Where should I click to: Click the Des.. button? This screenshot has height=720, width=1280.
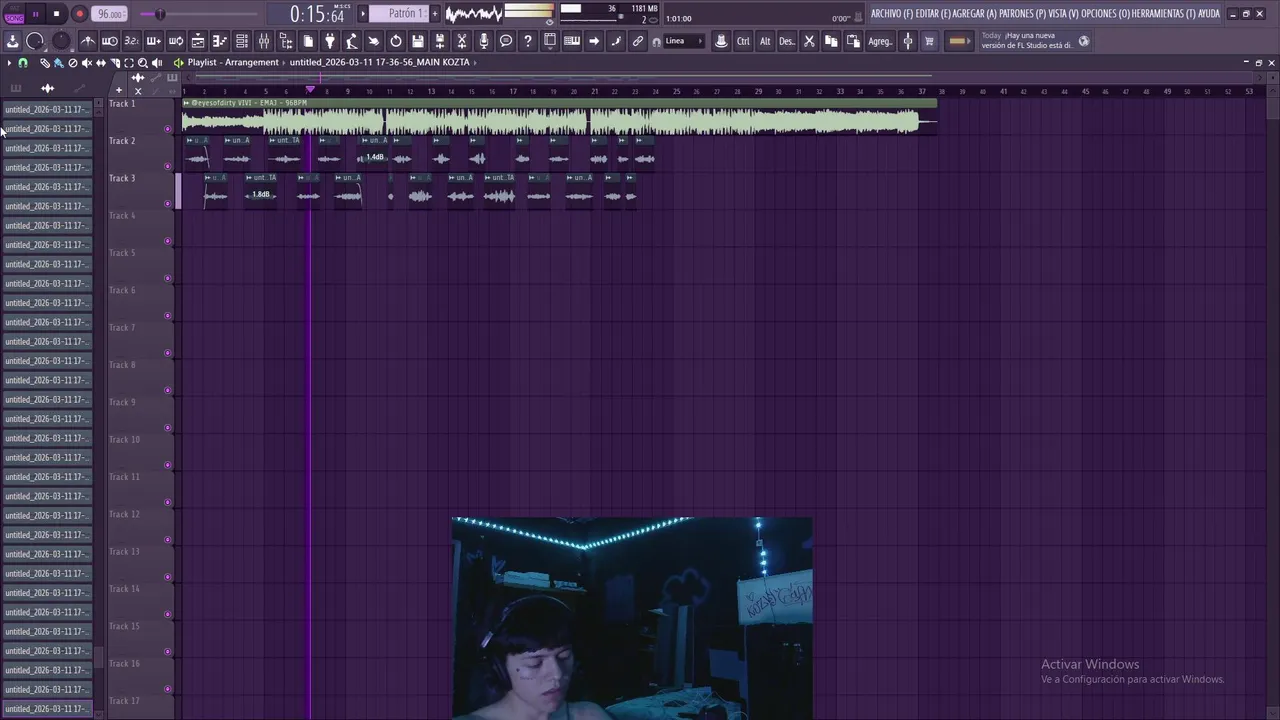pos(787,41)
